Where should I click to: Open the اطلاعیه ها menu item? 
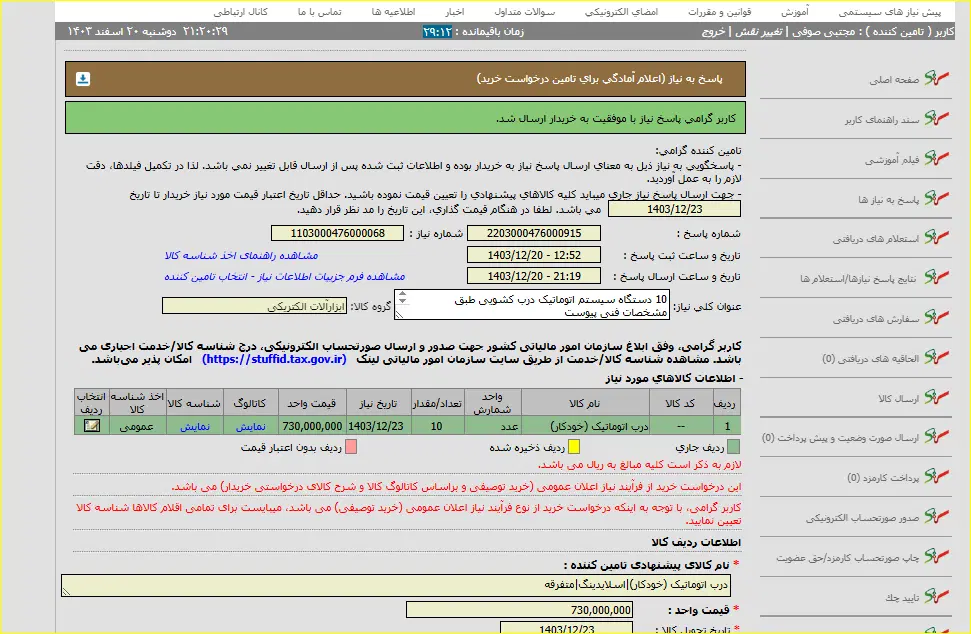point(393,12)
